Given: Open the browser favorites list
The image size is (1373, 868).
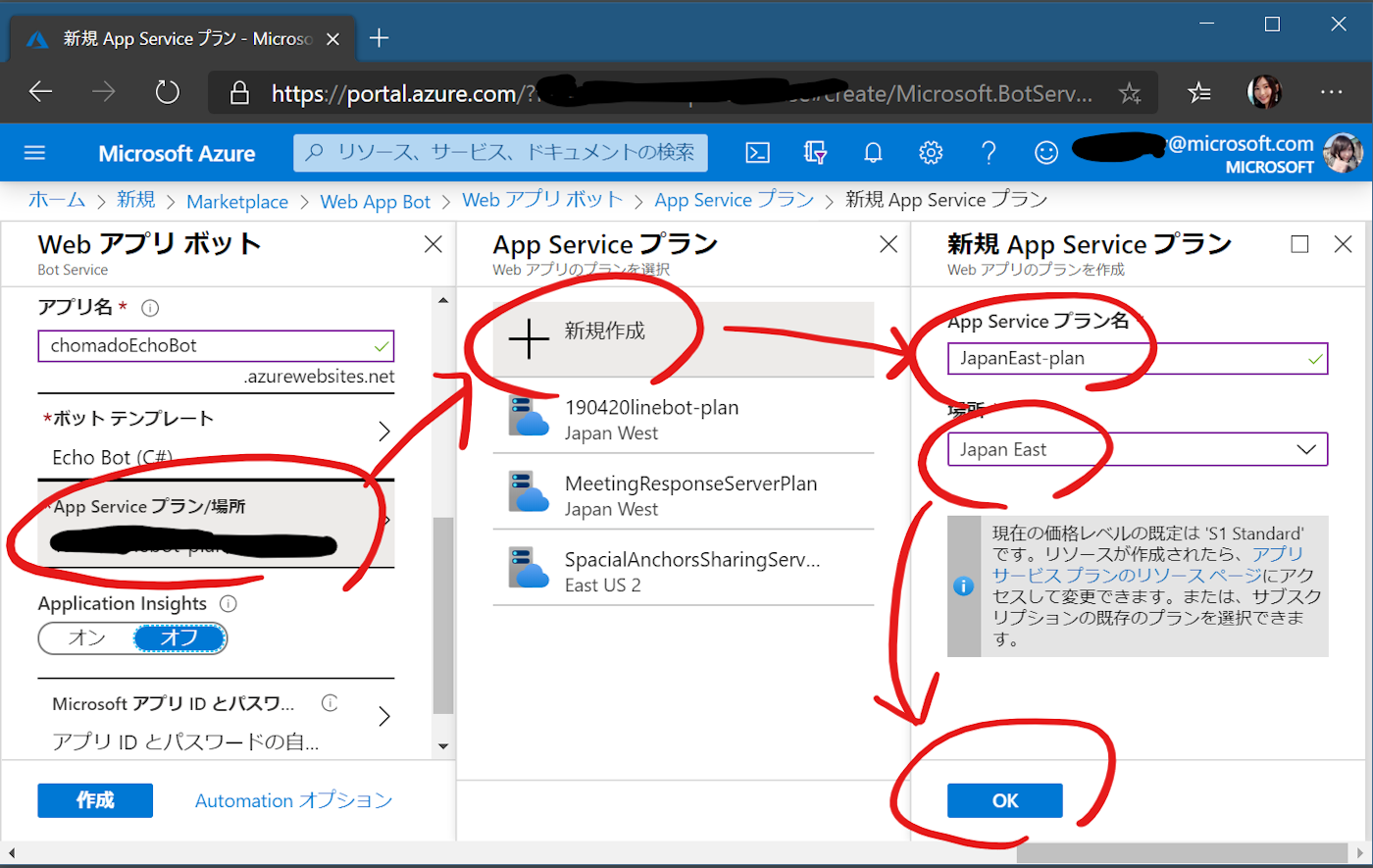Looking at the screenshot, I should coord(1198,93).
